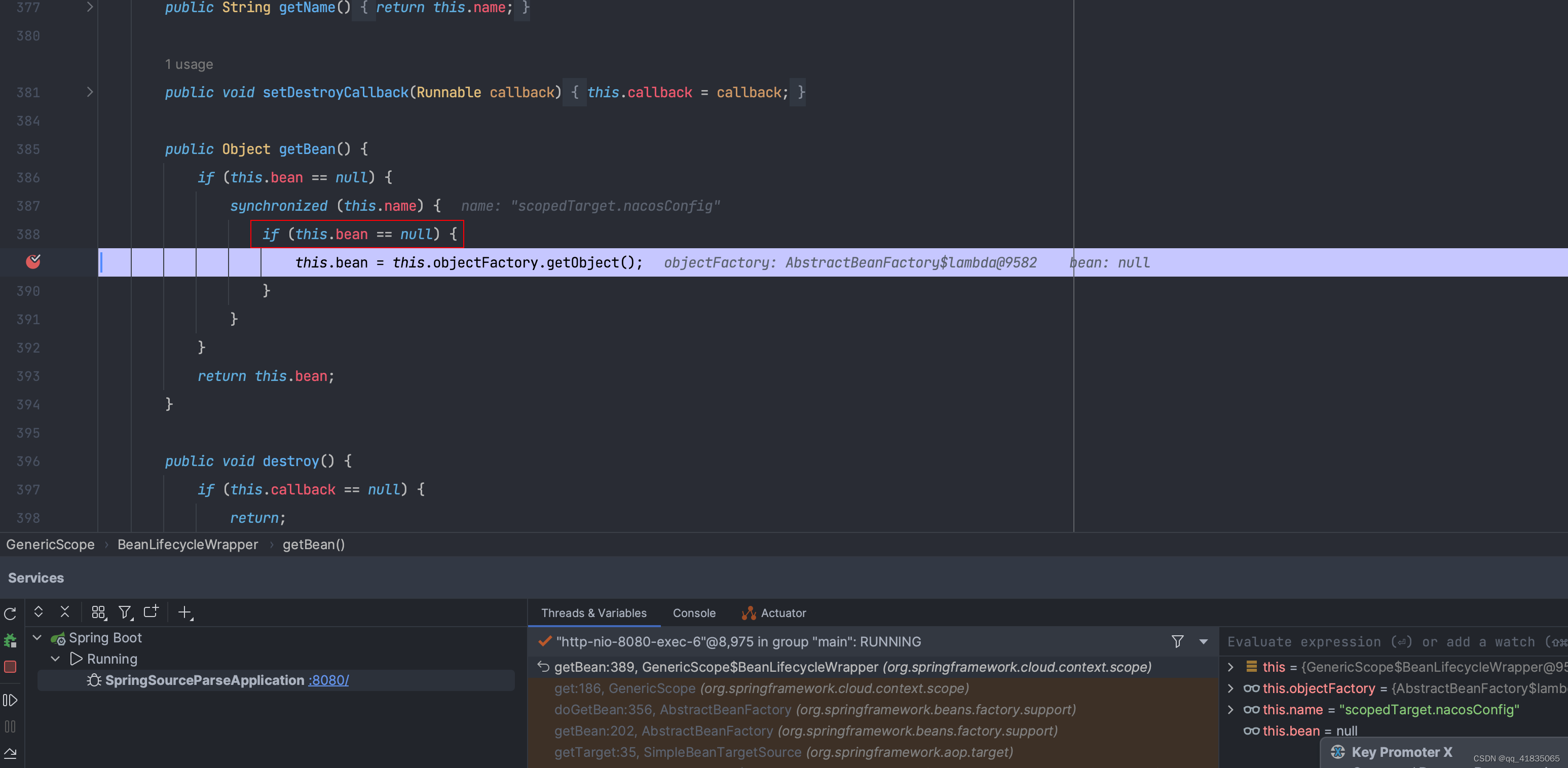This screenshot has height=768, width=1568.
Task: Click the Spring Boot leaf icon
Action: [58, 638]
